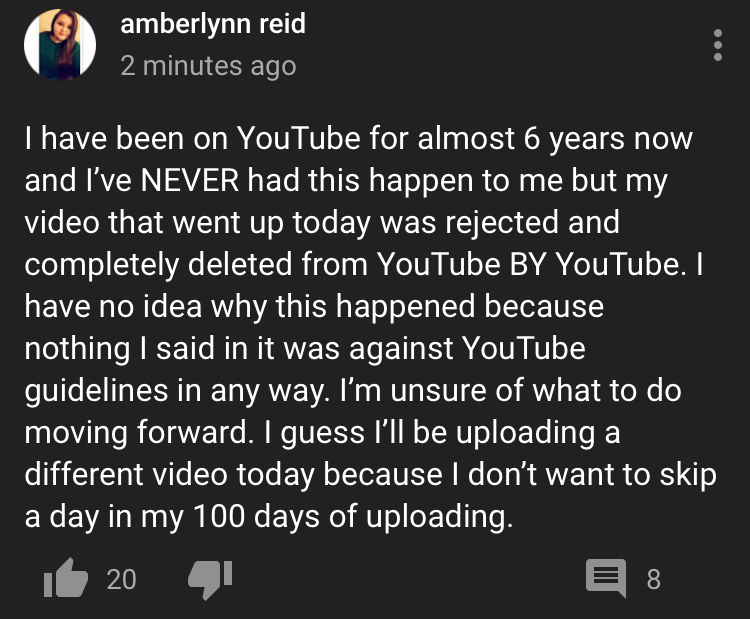The height and width of the screenshot is (619, 750).
Task: Open the three-dot comment options menu
Action: [x=717, y=45]
